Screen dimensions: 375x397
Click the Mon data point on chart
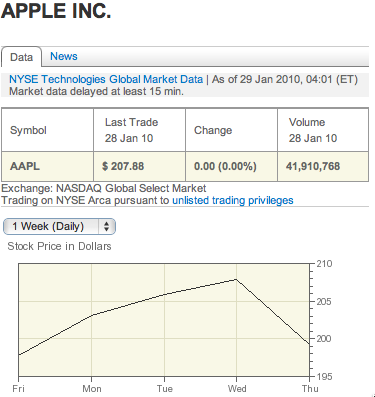pos(91,315)
